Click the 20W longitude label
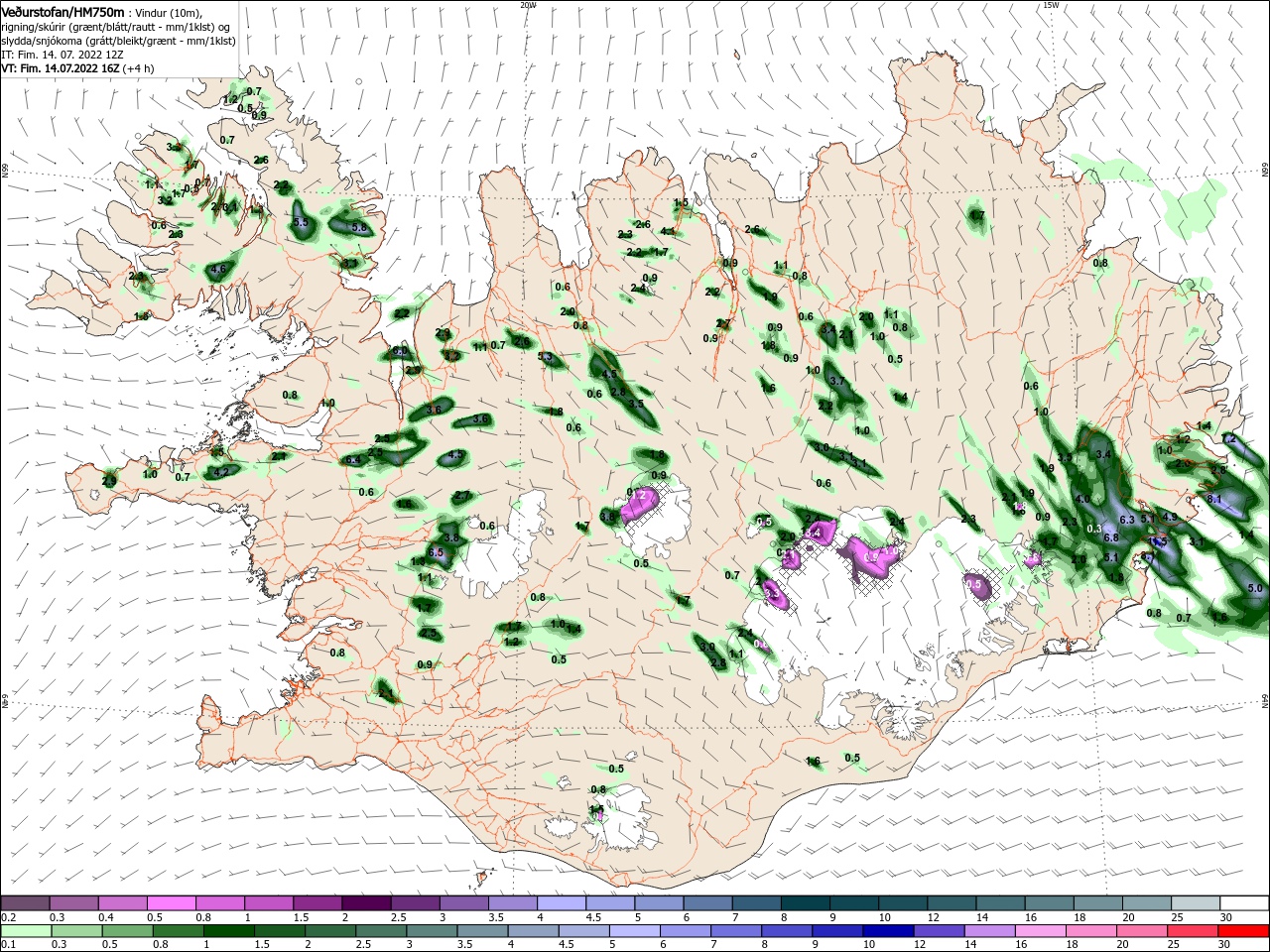 point(528,4)
